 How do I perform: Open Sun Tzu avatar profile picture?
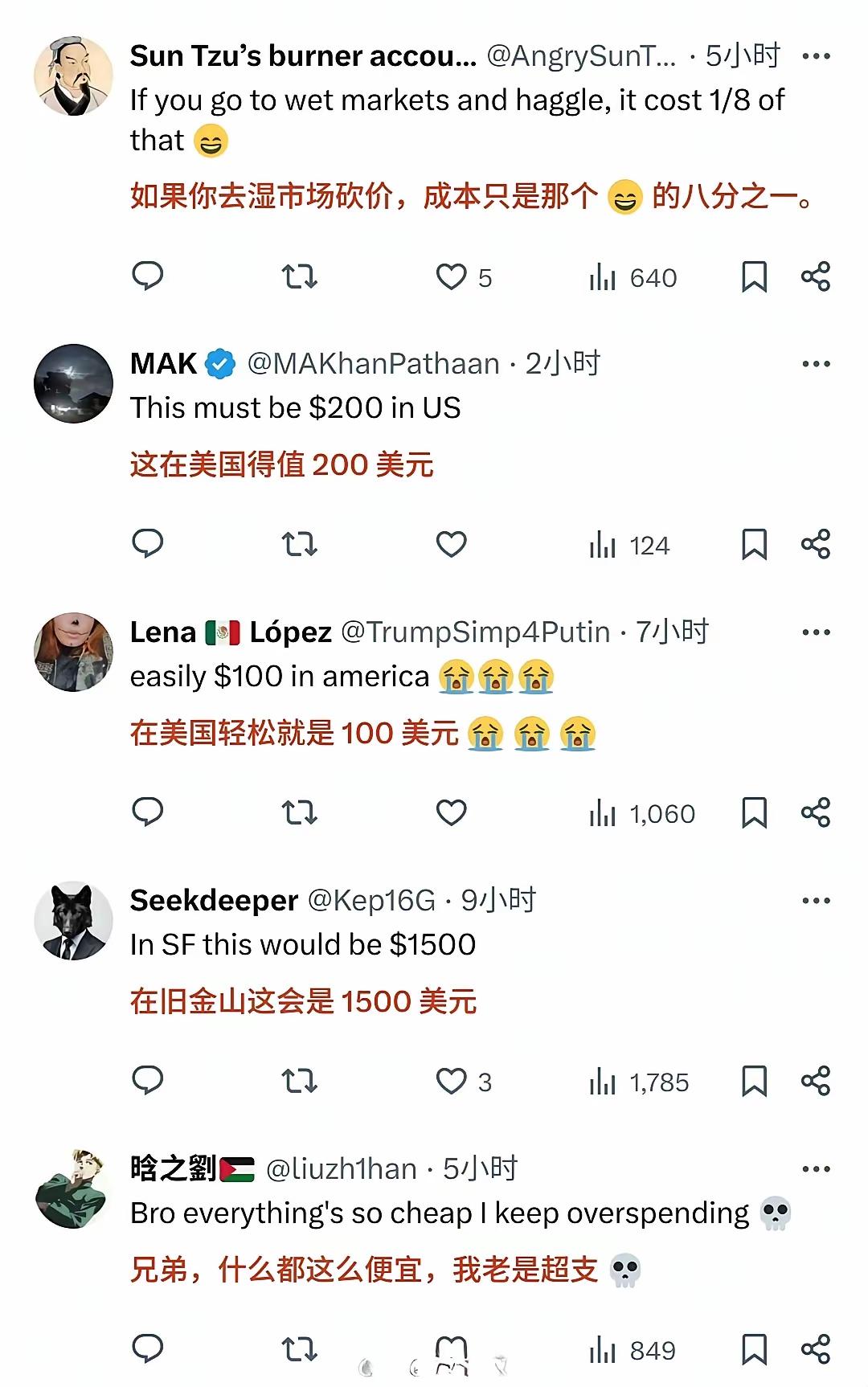73,76
